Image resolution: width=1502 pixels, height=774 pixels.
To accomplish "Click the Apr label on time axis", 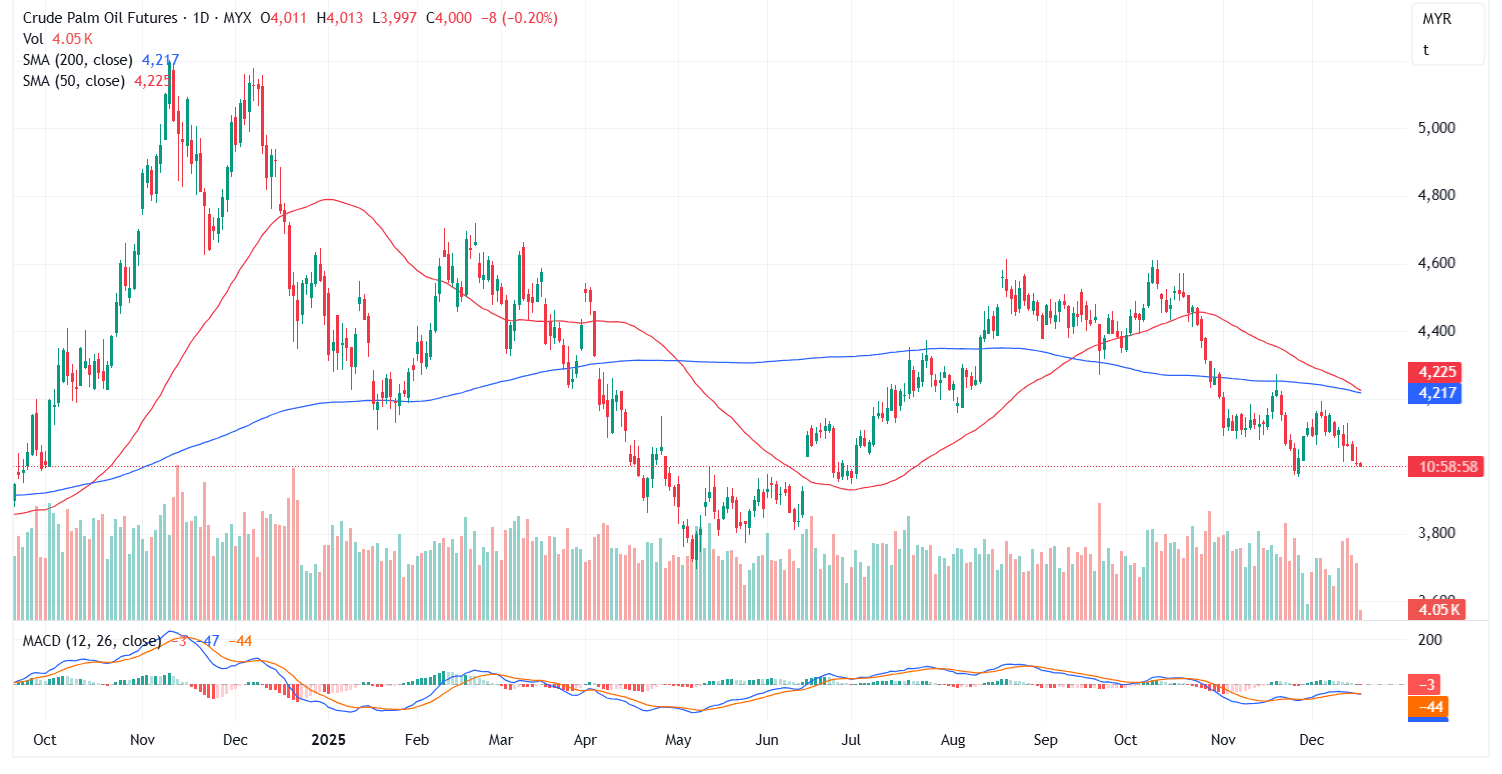I will tap(585, 740).
